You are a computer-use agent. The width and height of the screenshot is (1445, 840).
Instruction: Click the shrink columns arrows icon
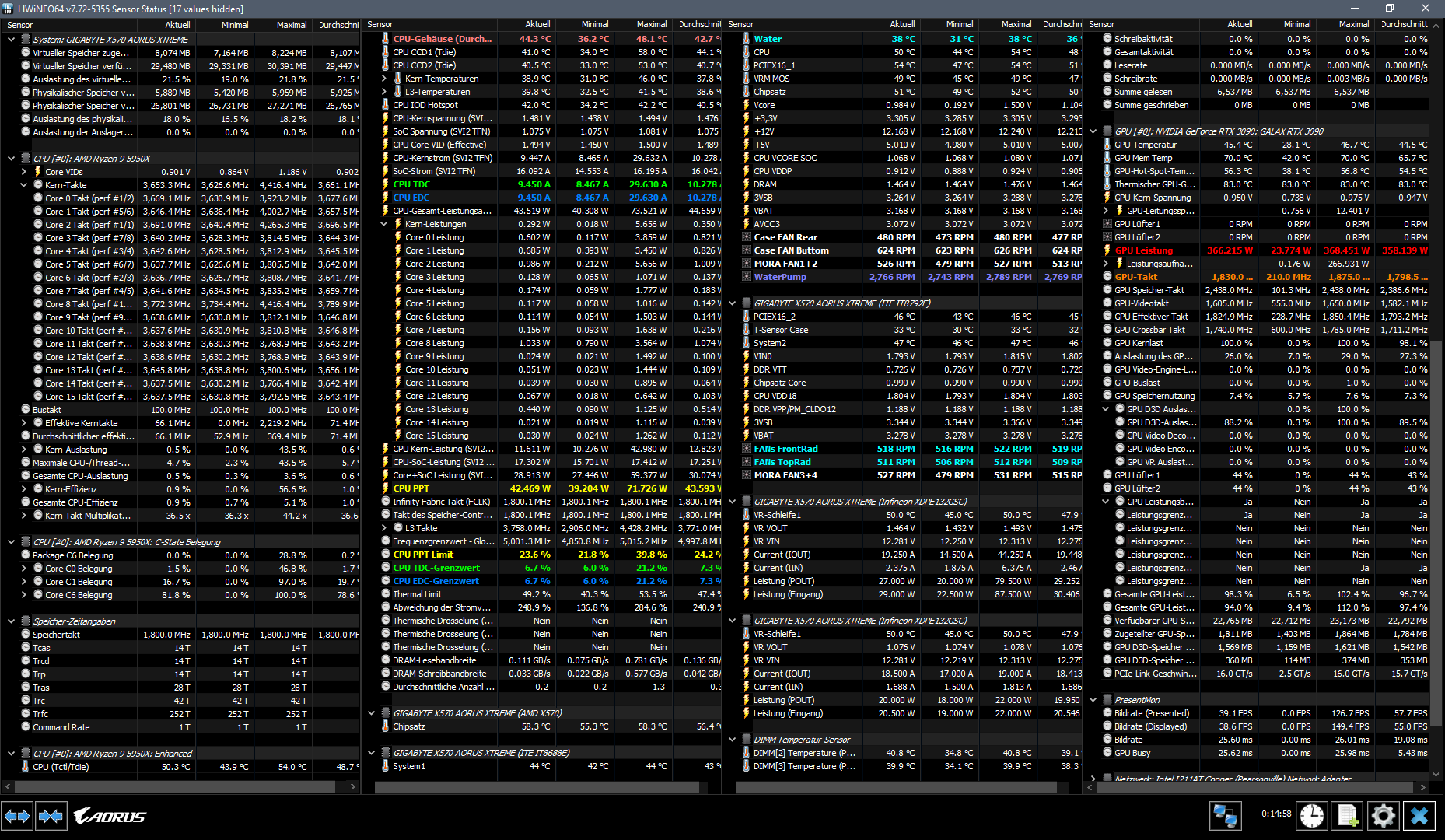click(51, 816)
